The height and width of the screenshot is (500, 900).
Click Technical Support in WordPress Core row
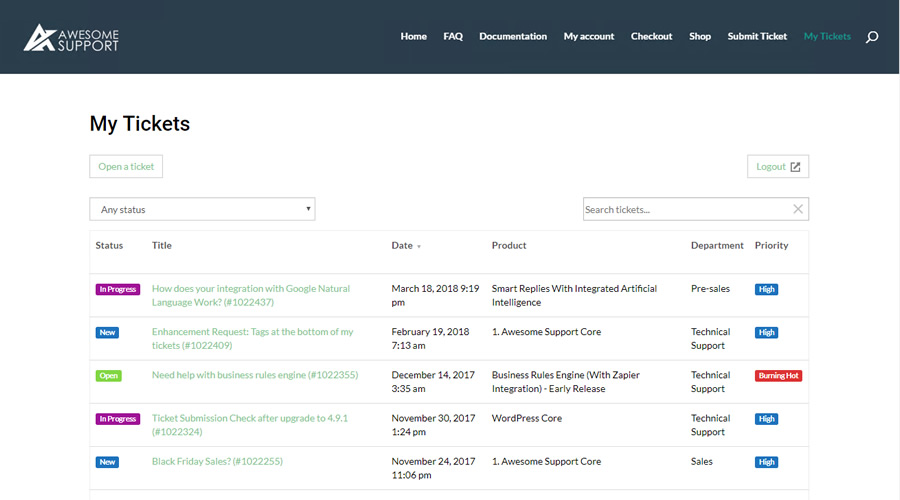(711, 425)
